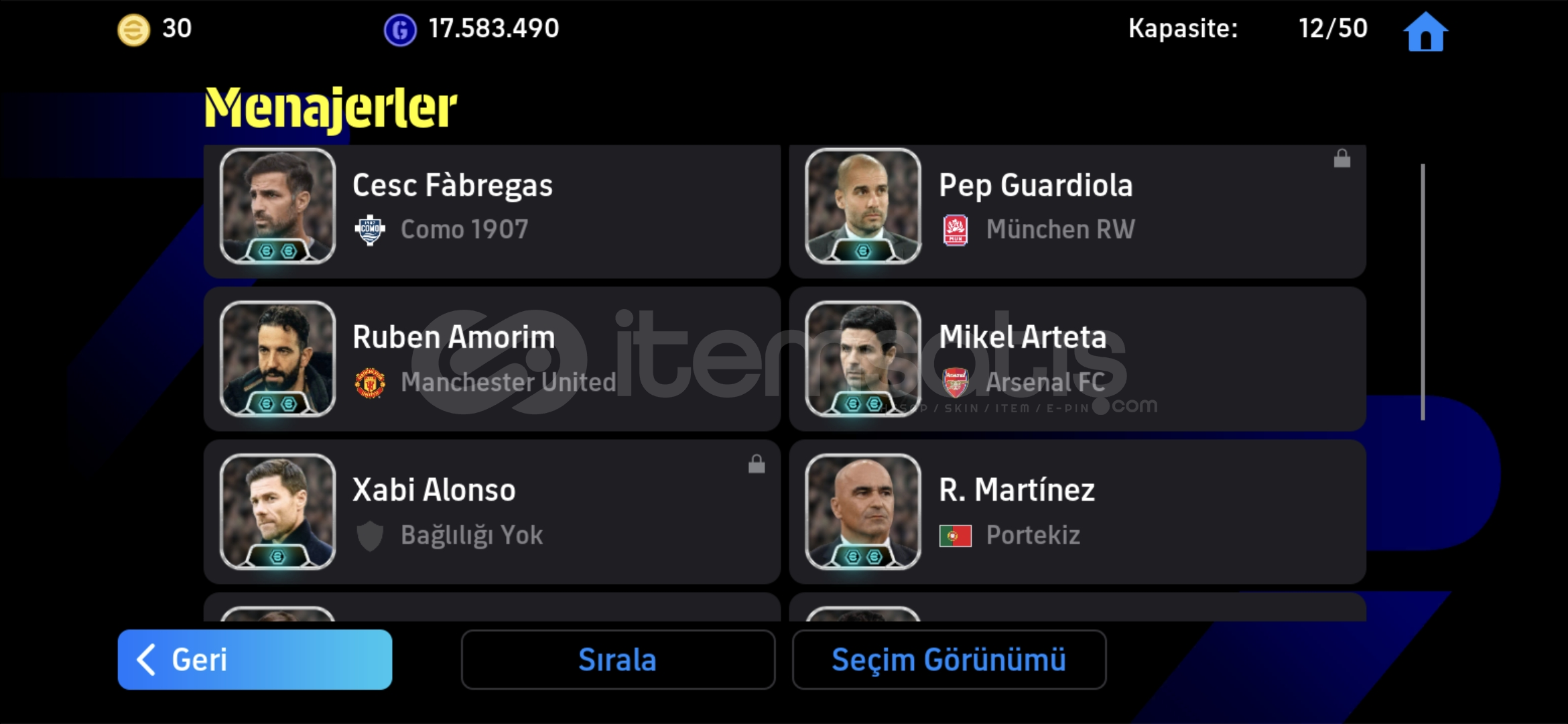Image resolution: width=1568 pixels, height=724 pixels.
Task: Tap the home icon
Action: 1425,32
